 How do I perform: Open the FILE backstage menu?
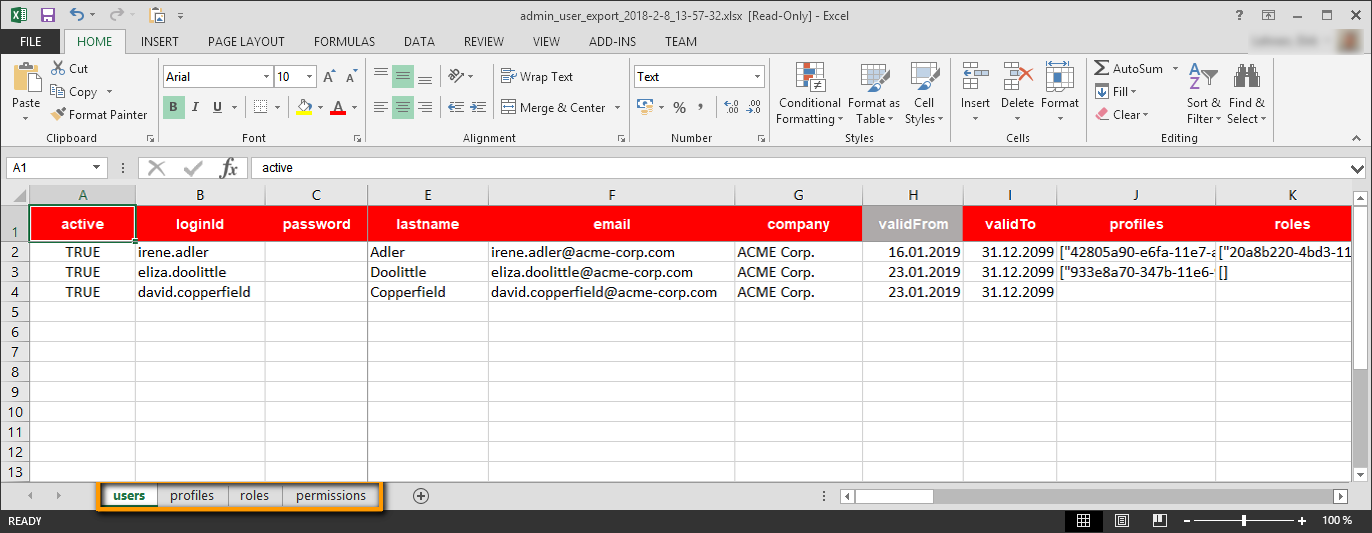pos(30,42)
